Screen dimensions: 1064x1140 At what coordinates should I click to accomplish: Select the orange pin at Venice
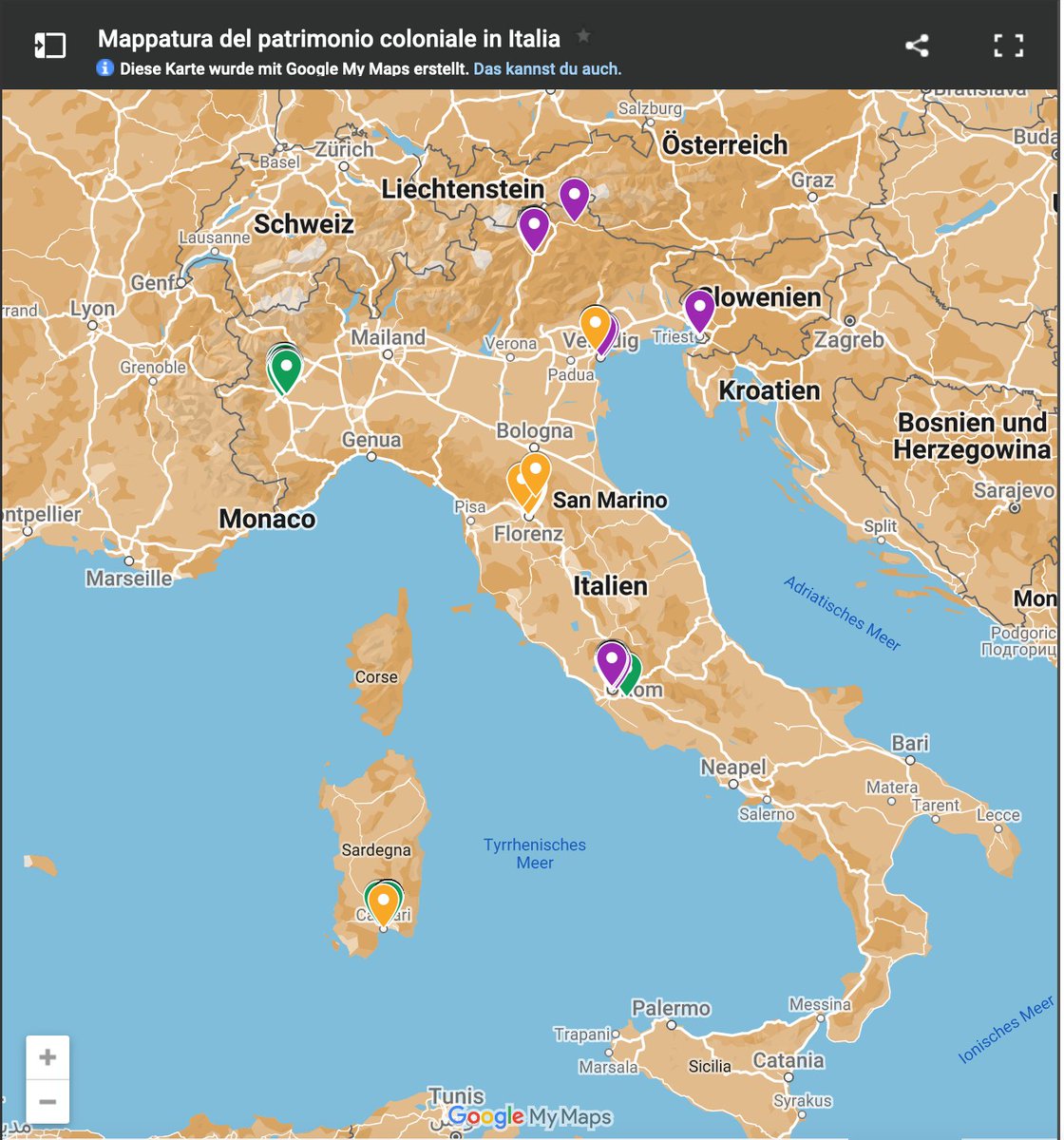coord(595,327)
